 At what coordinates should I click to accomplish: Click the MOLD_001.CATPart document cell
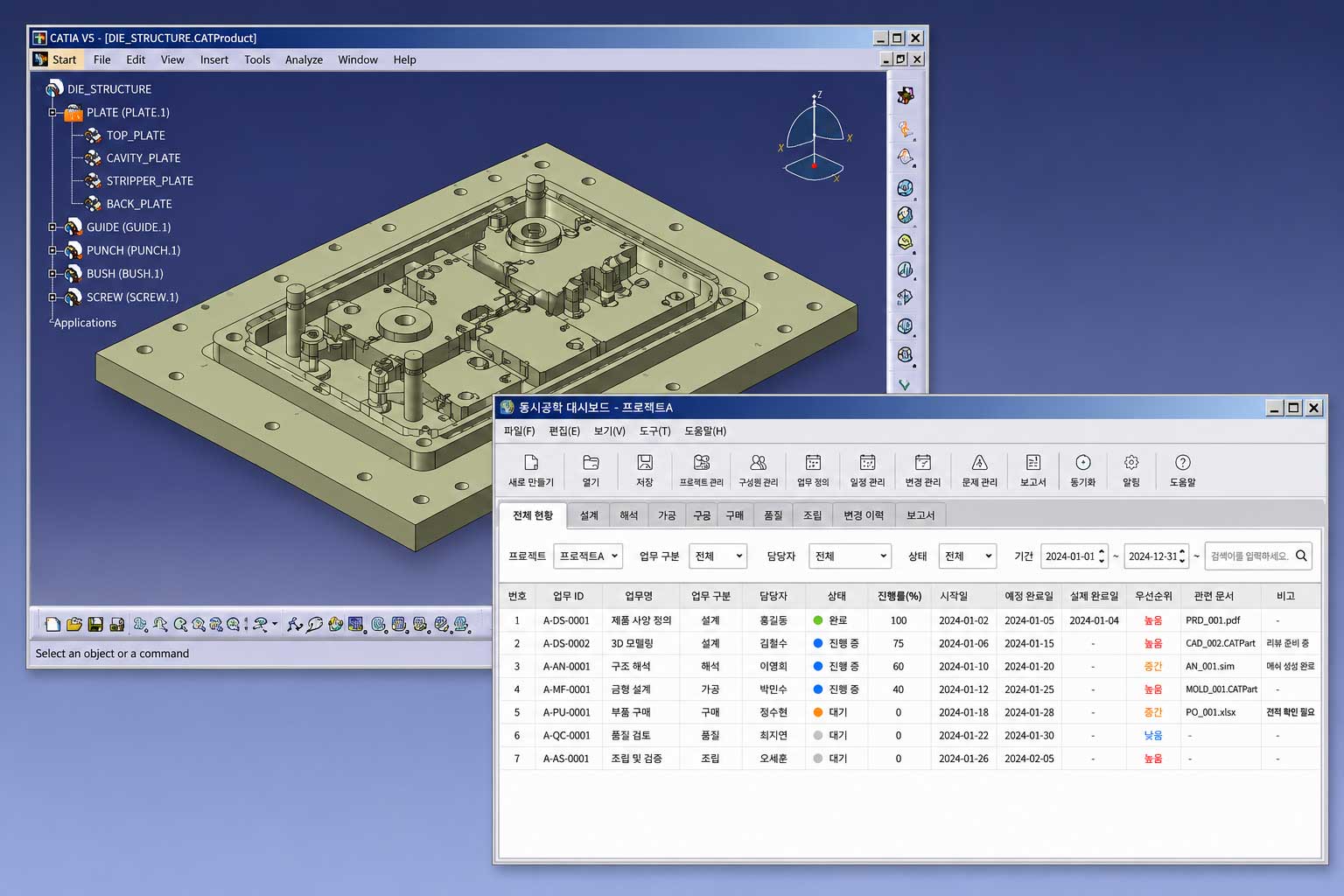[1221, 689]
